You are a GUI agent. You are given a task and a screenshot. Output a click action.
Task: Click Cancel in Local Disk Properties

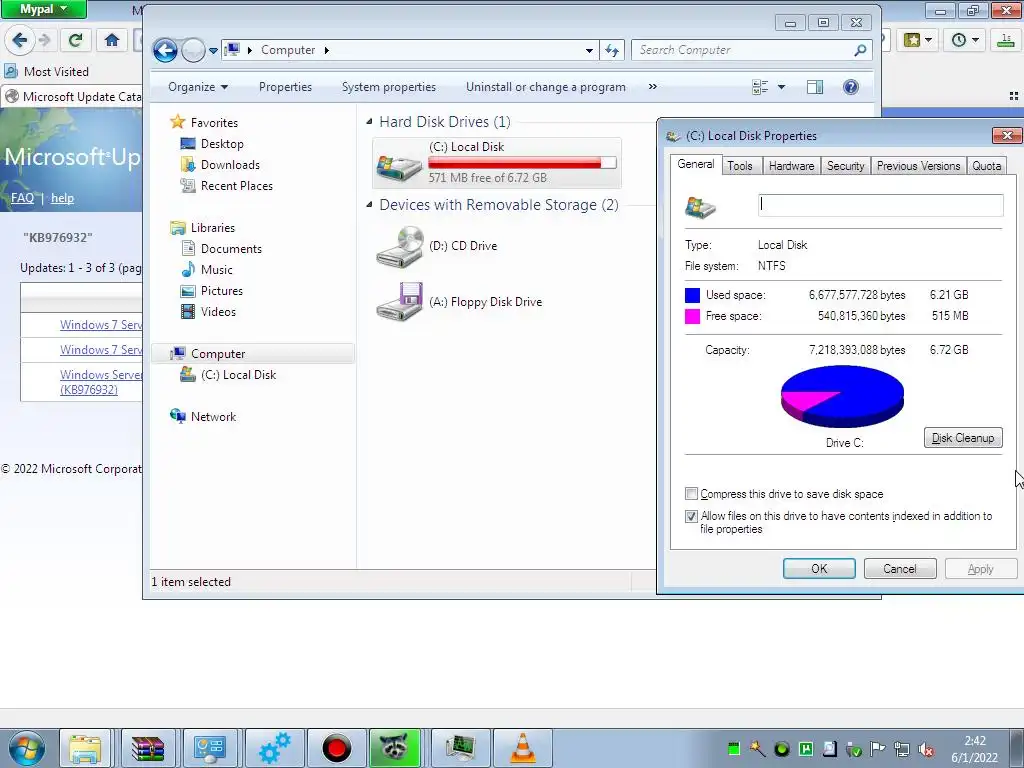[900, 569]
